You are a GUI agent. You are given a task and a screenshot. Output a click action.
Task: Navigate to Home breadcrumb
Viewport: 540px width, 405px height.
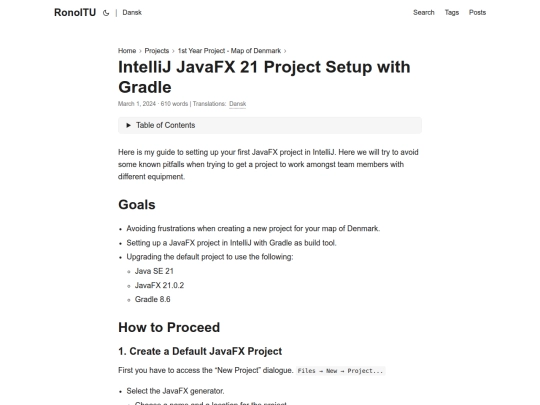pos(127,51)
